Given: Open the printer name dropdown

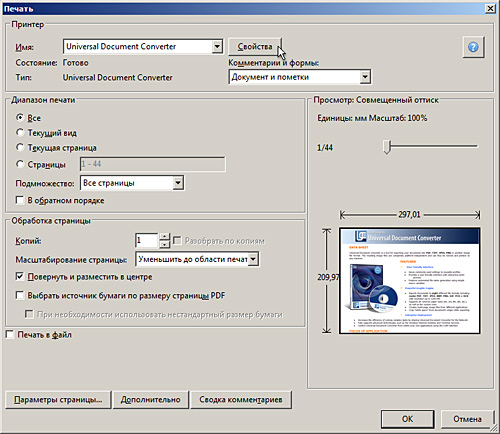Looking at the screenshot, I should tap(217, 46).
